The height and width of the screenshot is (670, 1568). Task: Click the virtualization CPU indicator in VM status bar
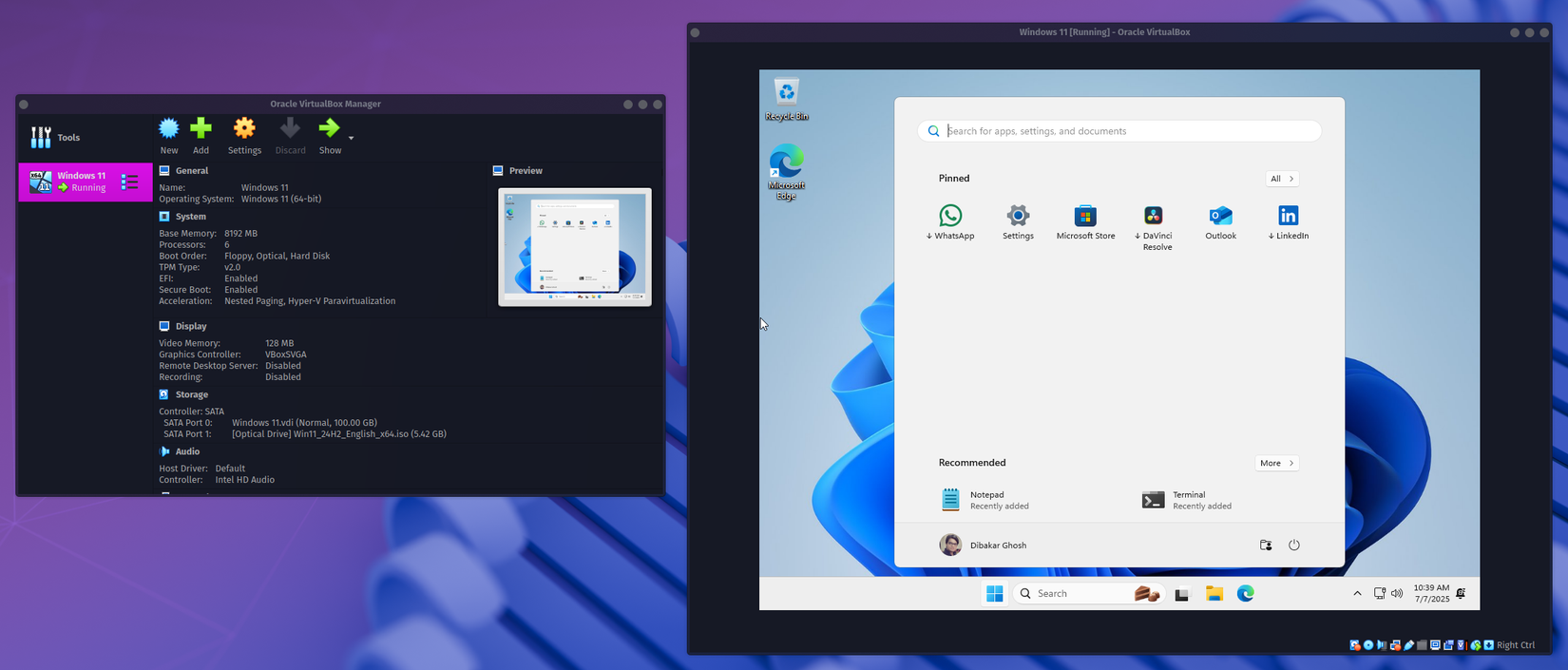pyautogui.click(x=1461, y=645)
